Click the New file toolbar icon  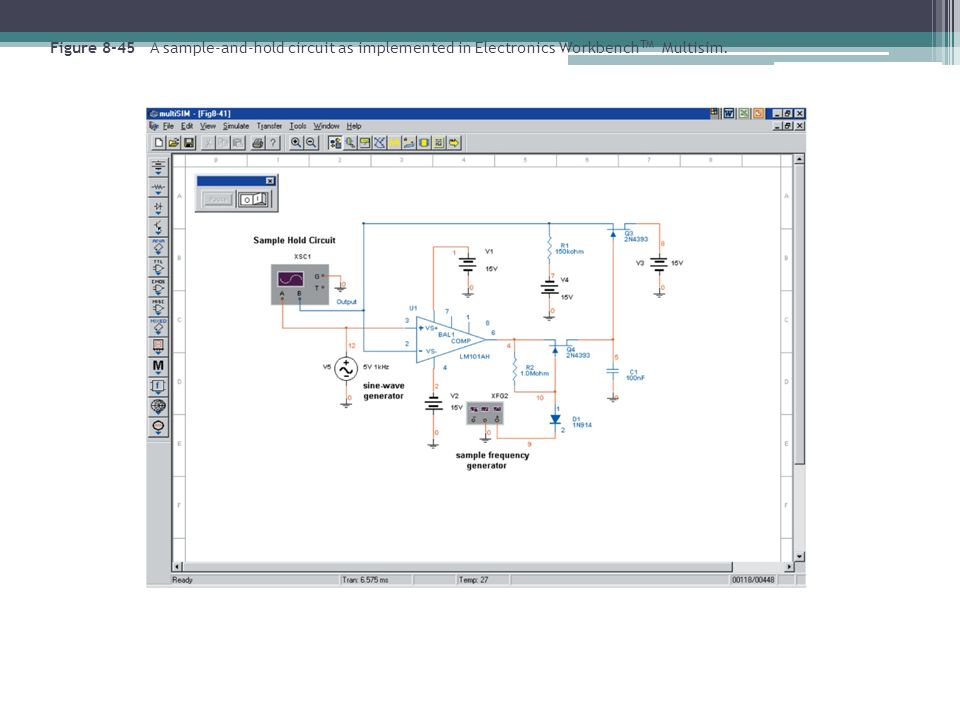point(159,143)
